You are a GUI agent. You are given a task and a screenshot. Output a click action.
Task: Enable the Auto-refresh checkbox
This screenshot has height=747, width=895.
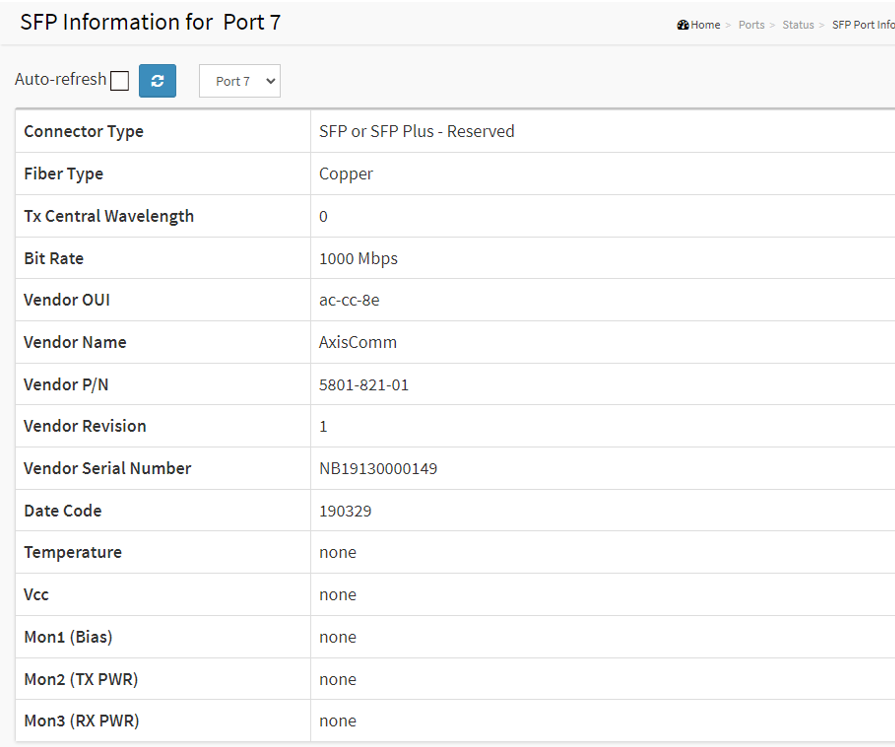[x=120, y=80]
